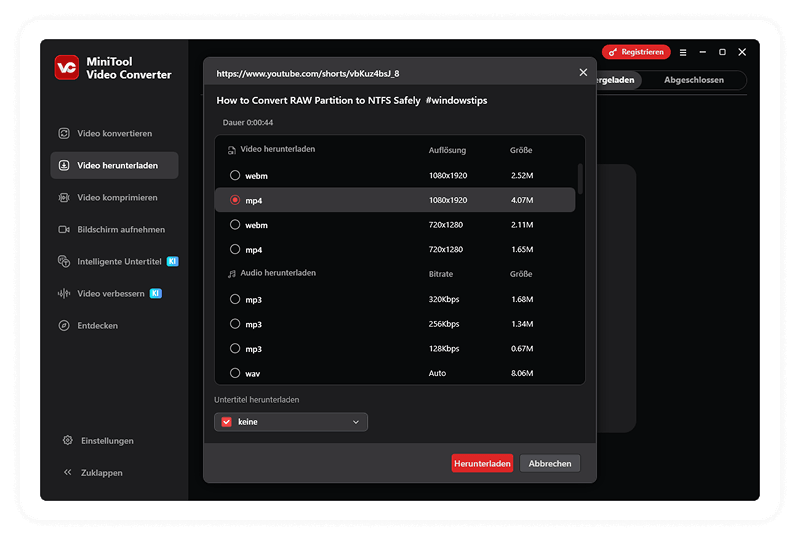Click the red Herunterladen button

tap(482, 463)
